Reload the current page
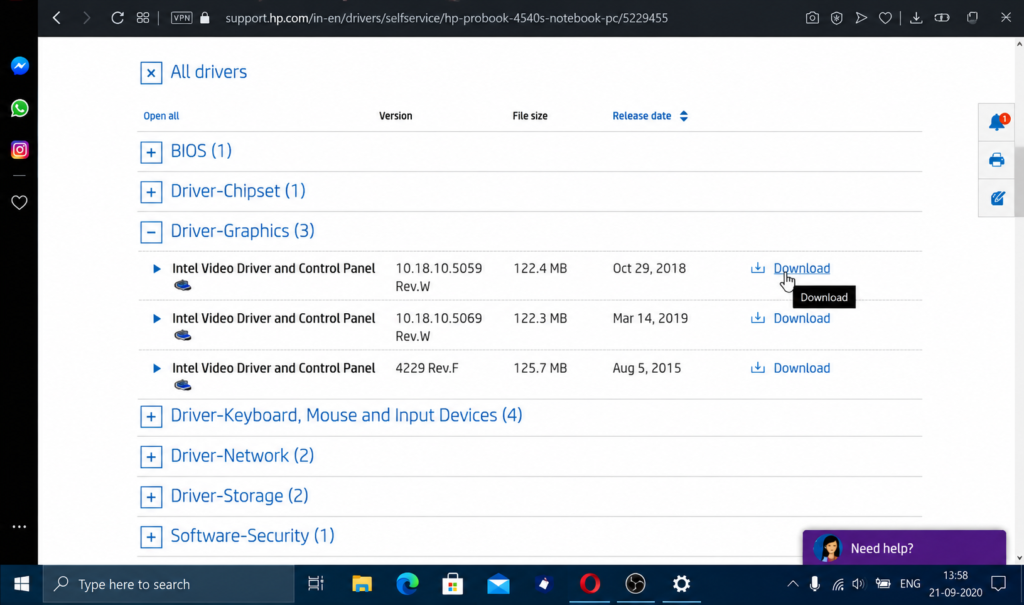 tap(117, 18)
